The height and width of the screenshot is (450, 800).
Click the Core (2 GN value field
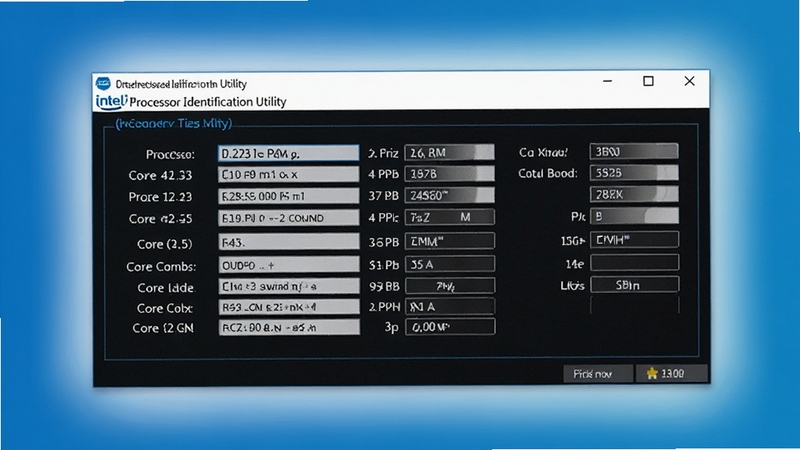(289, 327)
